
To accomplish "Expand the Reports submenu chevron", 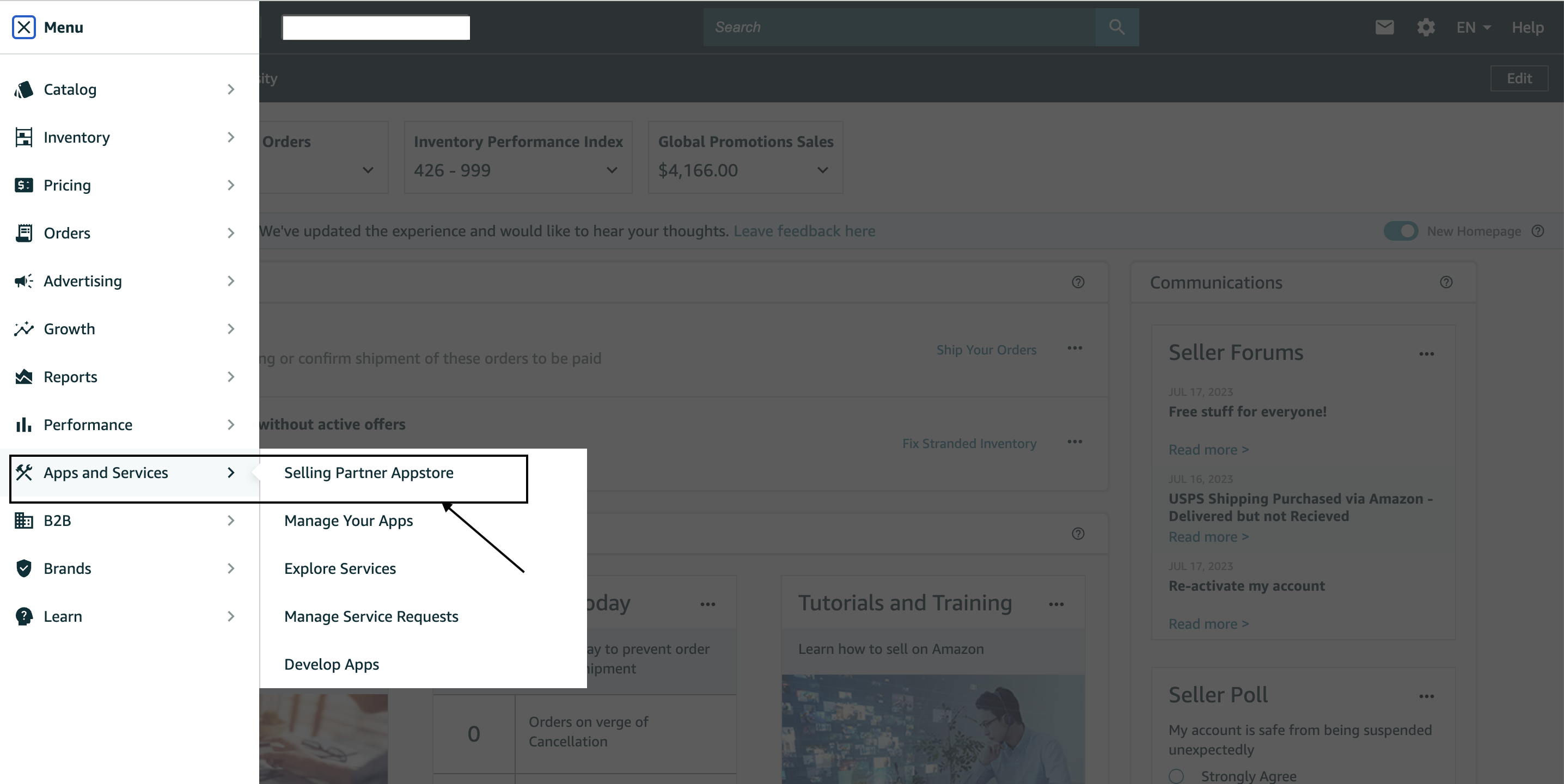I will (x=231, y=377).
